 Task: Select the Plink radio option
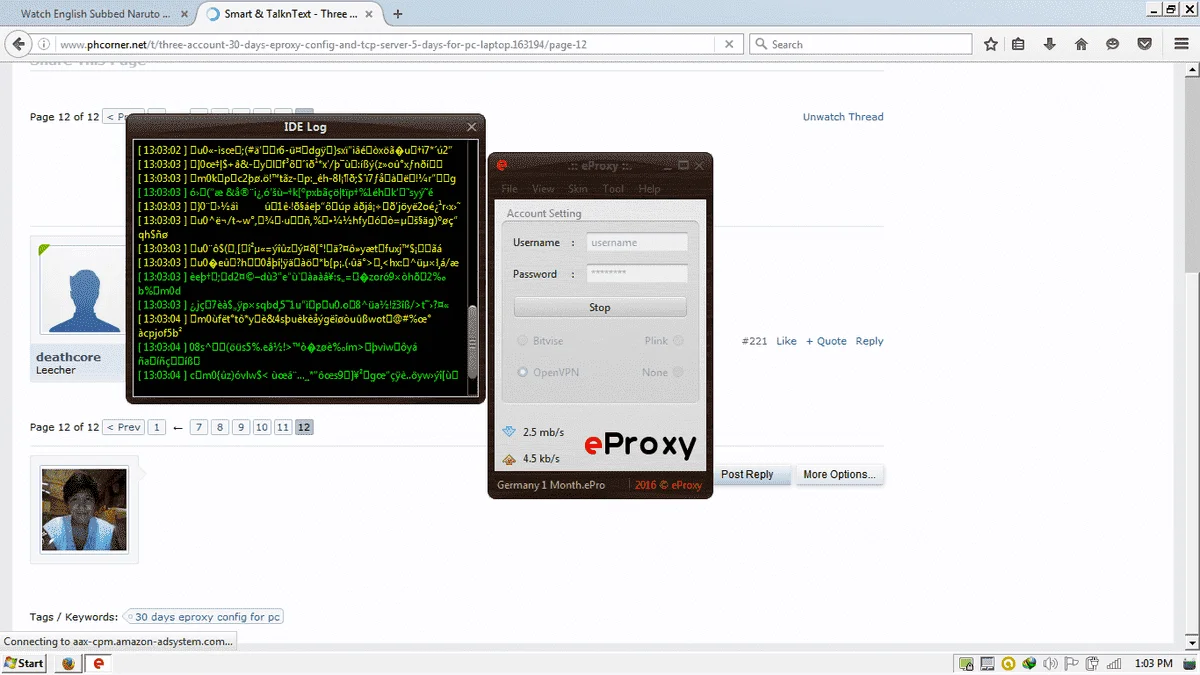(679, 341)
